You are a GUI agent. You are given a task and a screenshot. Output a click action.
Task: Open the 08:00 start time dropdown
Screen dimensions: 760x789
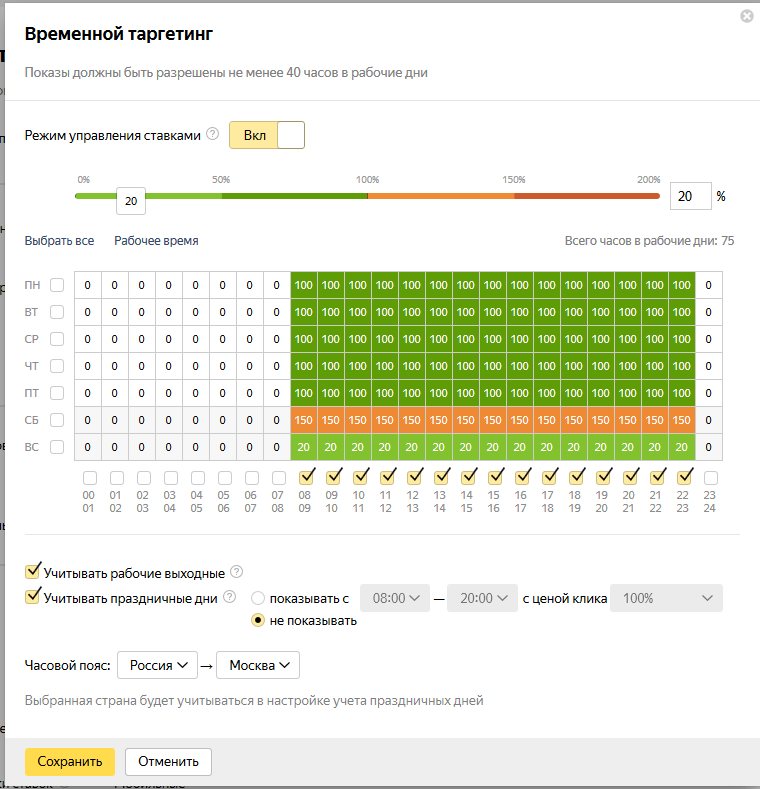point(395,598)
